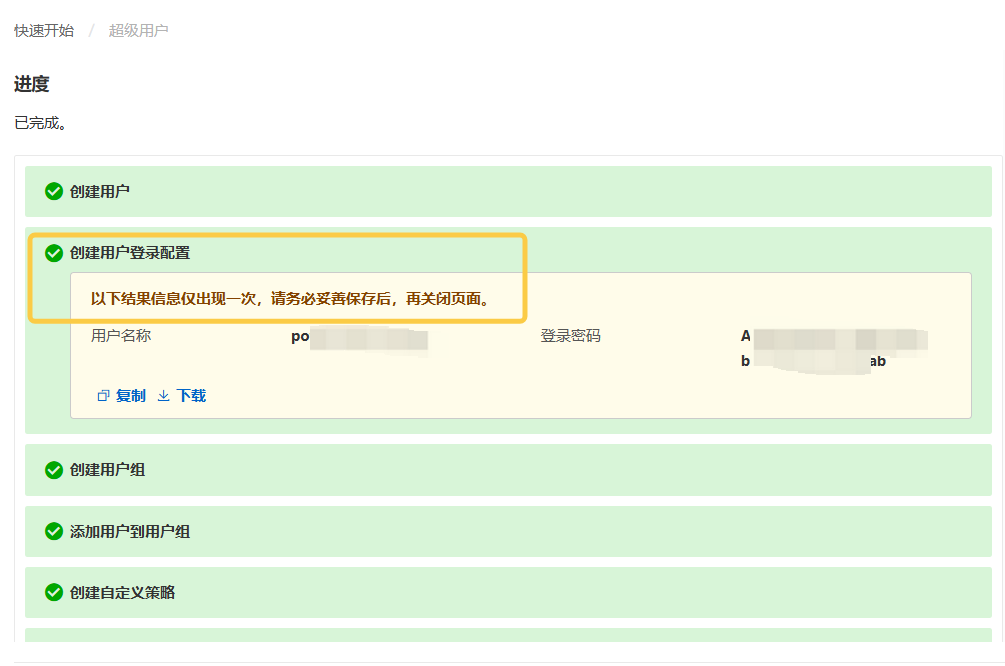The image size is (1005, 666).
Task: Click the green checkmark beside 创建用户组
Action: (x=54, y=469)
